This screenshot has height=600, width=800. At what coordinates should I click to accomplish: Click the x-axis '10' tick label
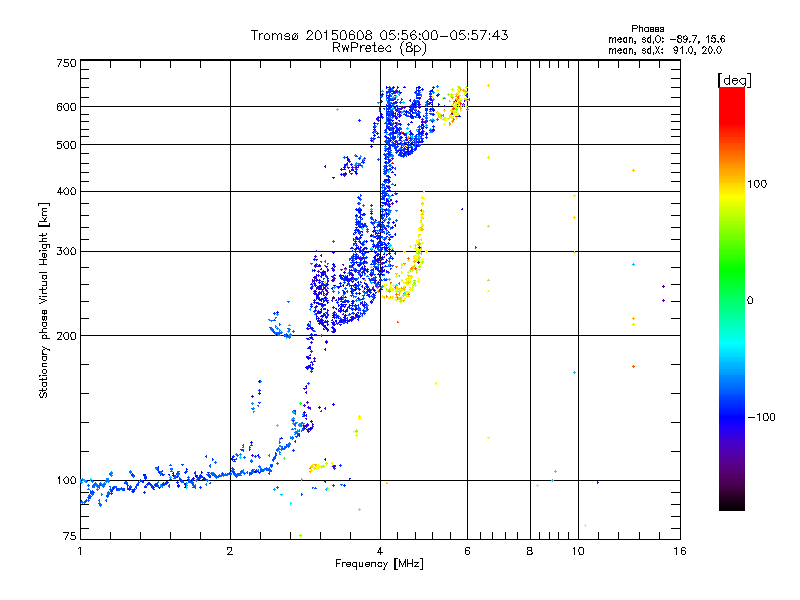pos(578,551)
